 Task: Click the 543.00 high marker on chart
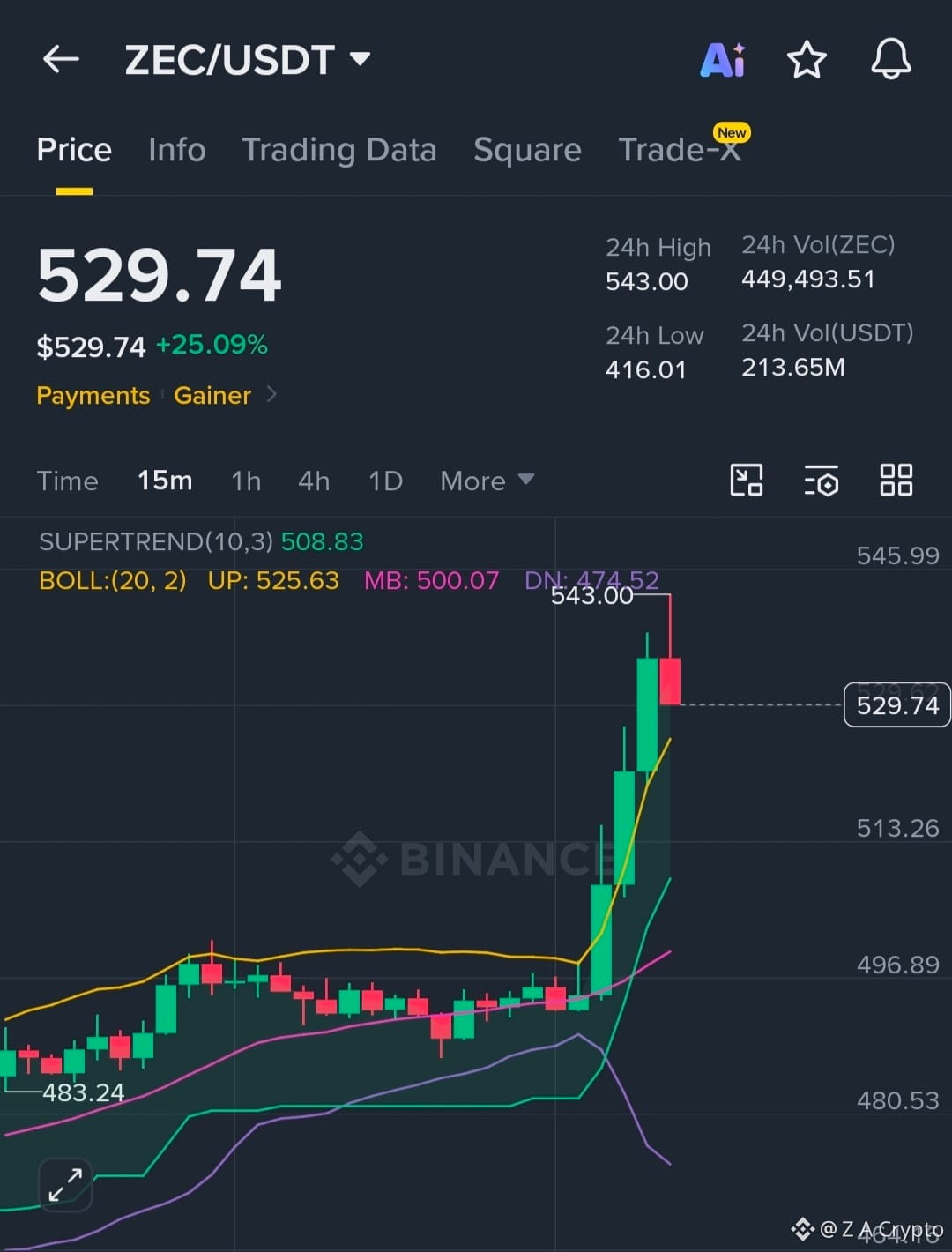coord(592,596)
